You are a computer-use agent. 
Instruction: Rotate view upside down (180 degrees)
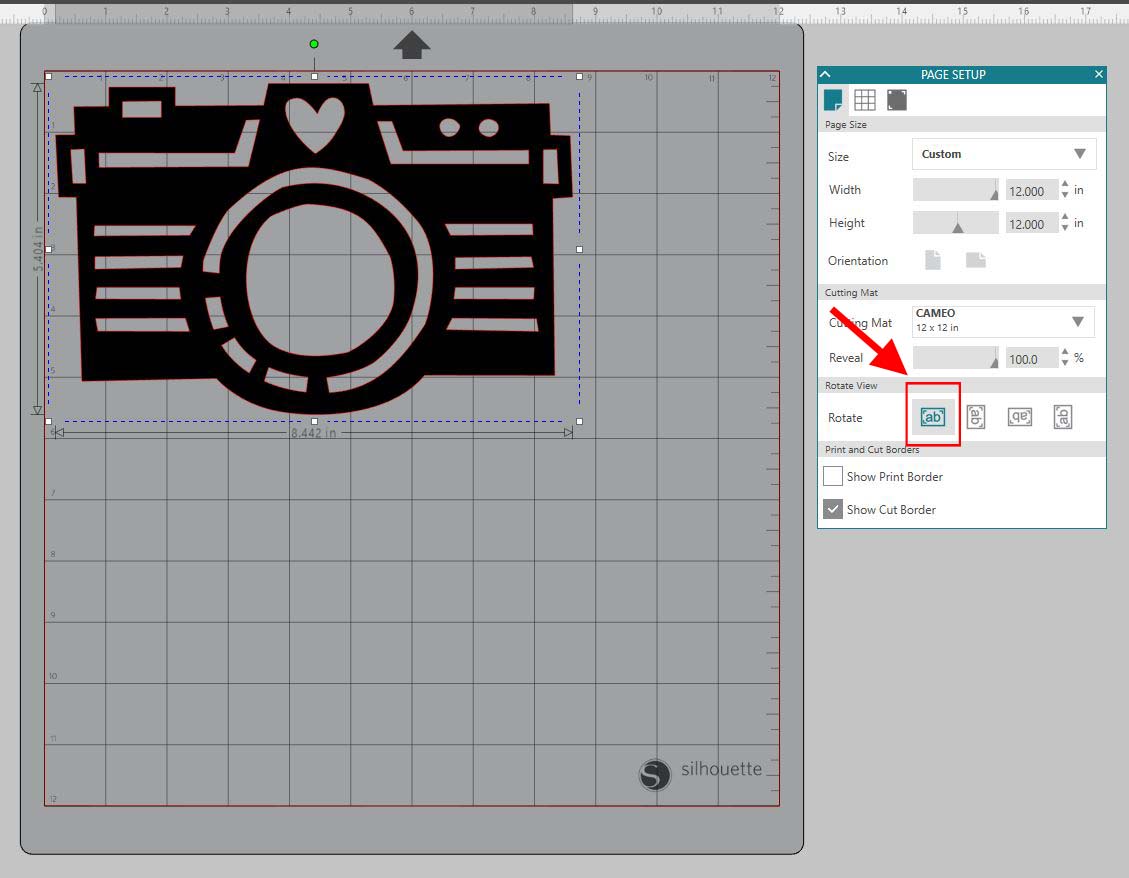[1019, 417]
